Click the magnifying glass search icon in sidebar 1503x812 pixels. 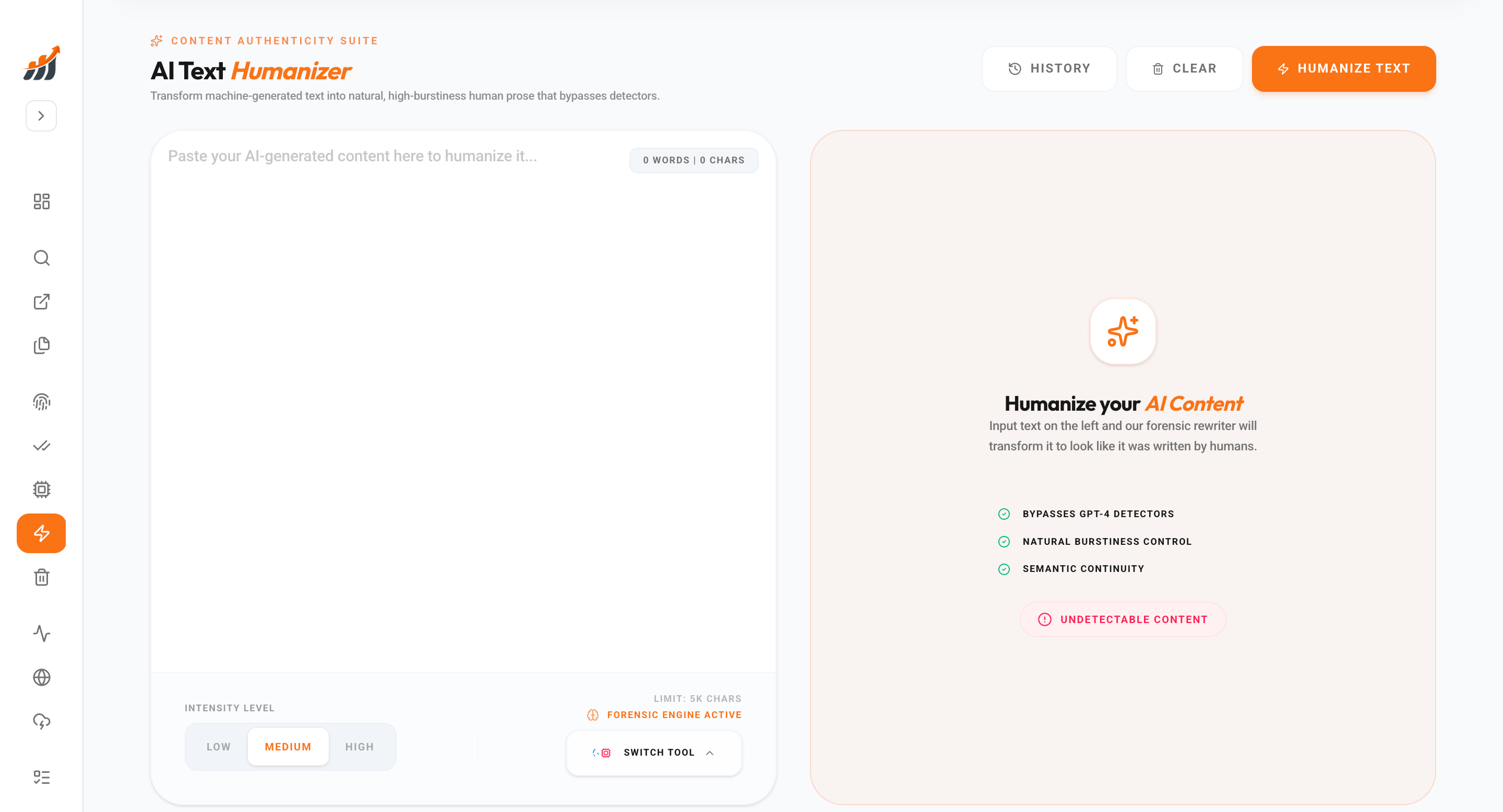41,257
